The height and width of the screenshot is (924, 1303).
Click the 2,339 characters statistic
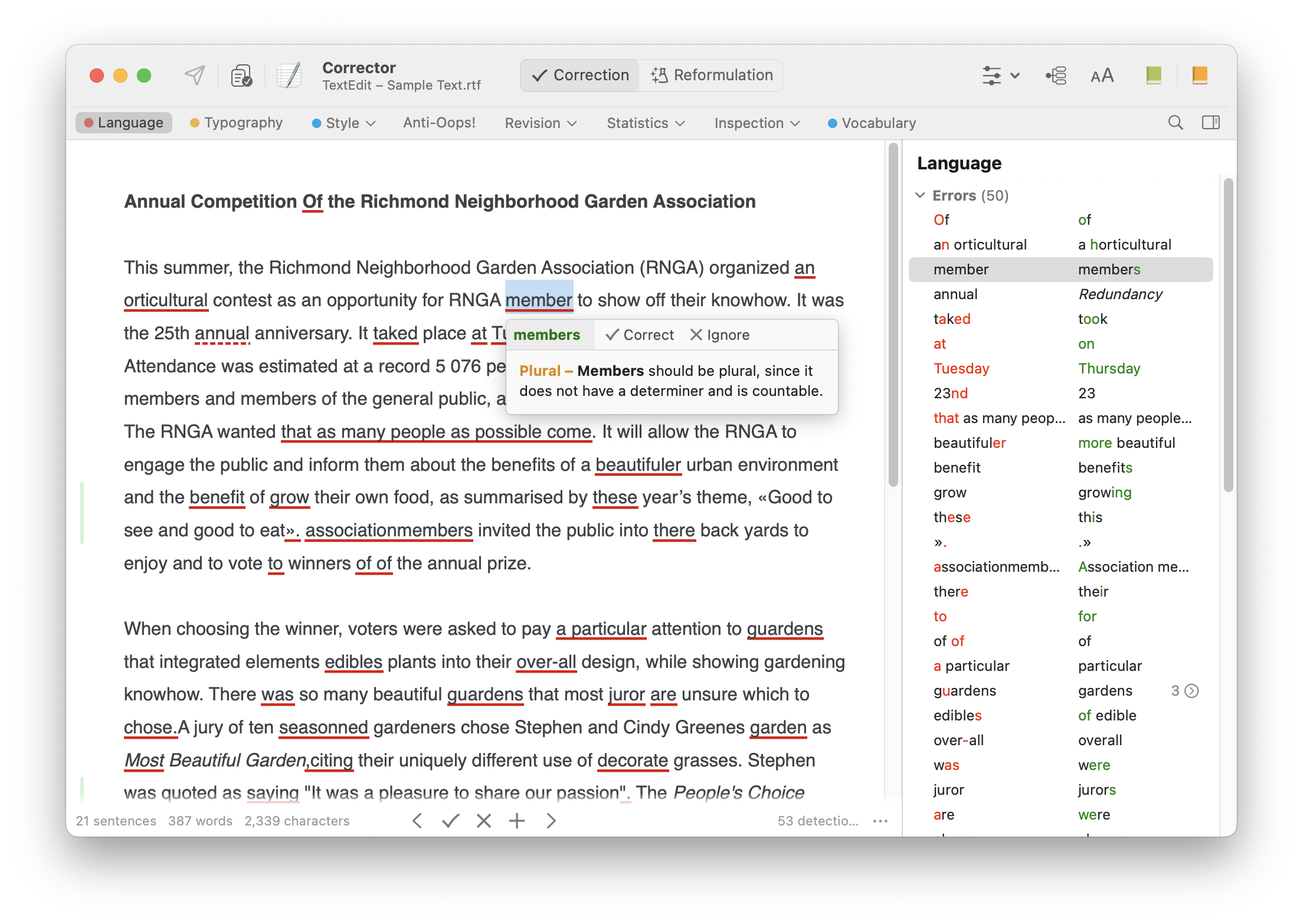tap(297, 821)
